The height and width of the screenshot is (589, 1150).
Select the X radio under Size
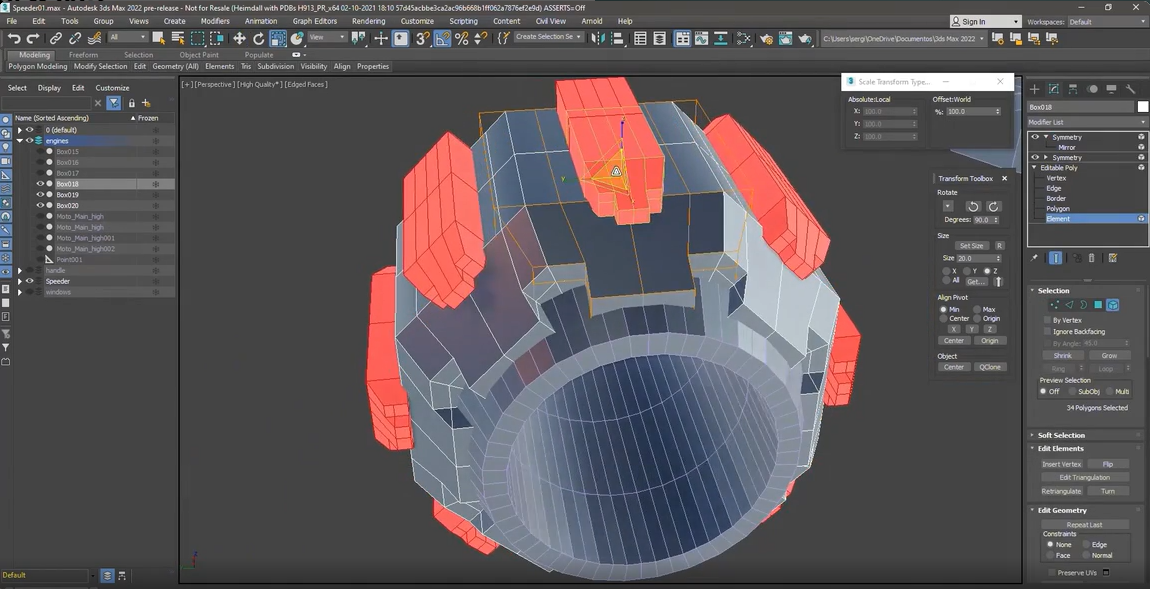945,271
